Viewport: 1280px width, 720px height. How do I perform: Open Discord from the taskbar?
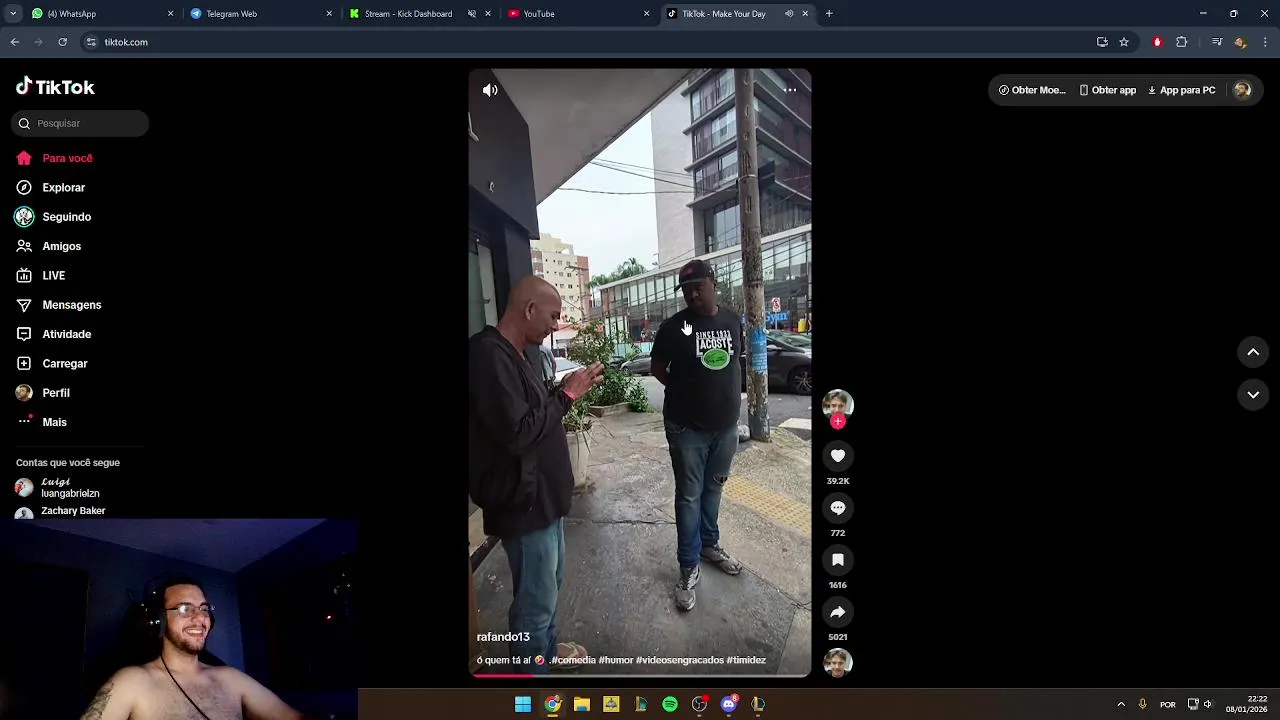729,704
